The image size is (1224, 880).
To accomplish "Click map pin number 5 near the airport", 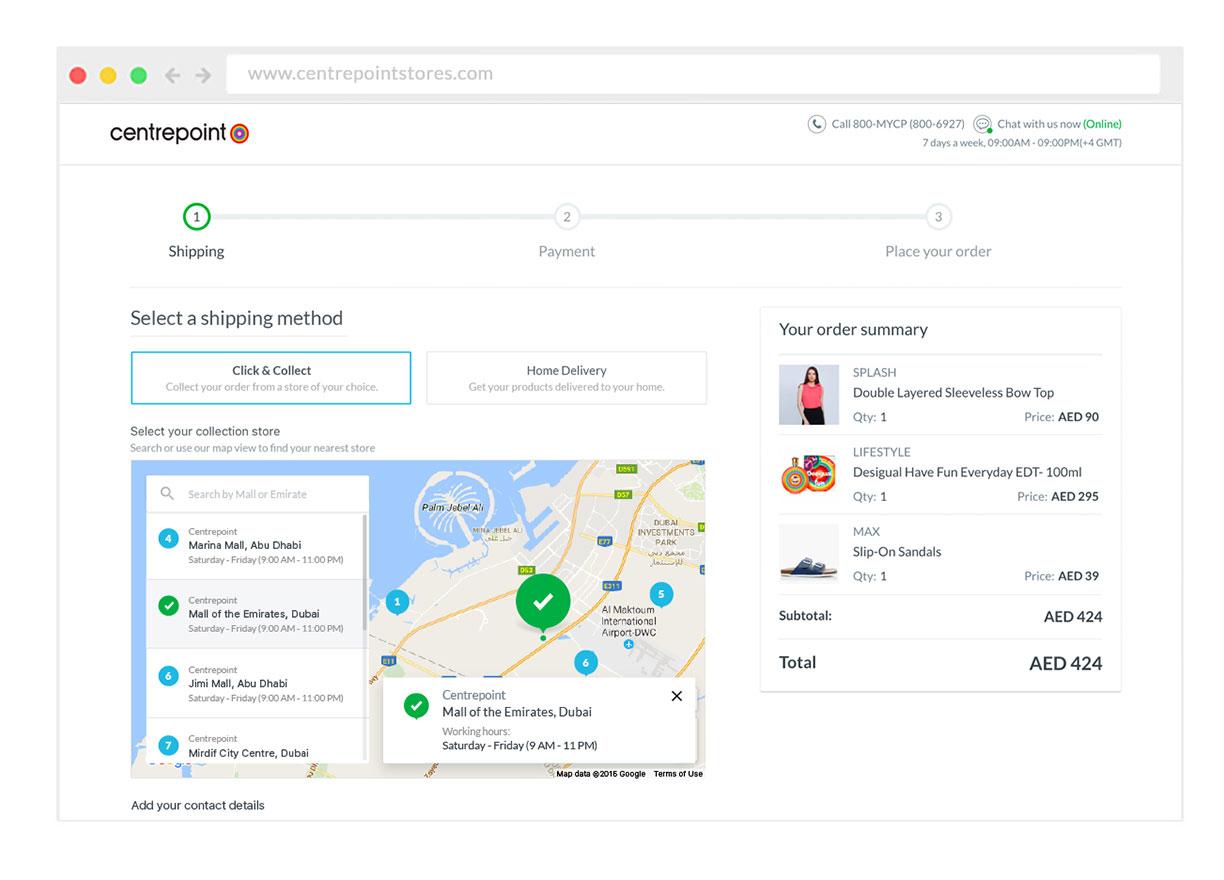I will pyautogui.click(x=660, y=593).
